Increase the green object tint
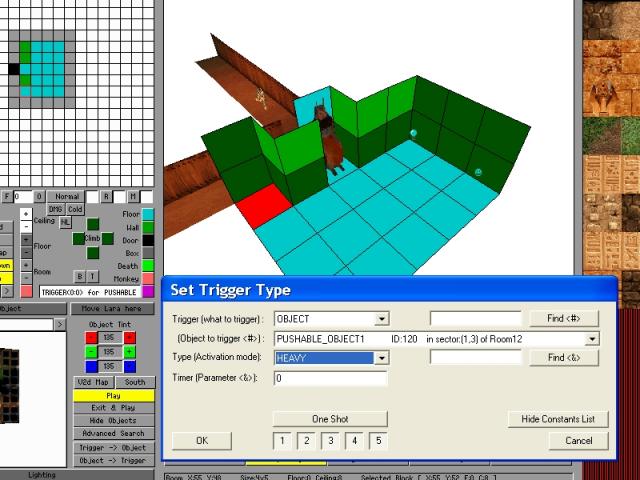The image size is (640, 480). coord(130,352)
